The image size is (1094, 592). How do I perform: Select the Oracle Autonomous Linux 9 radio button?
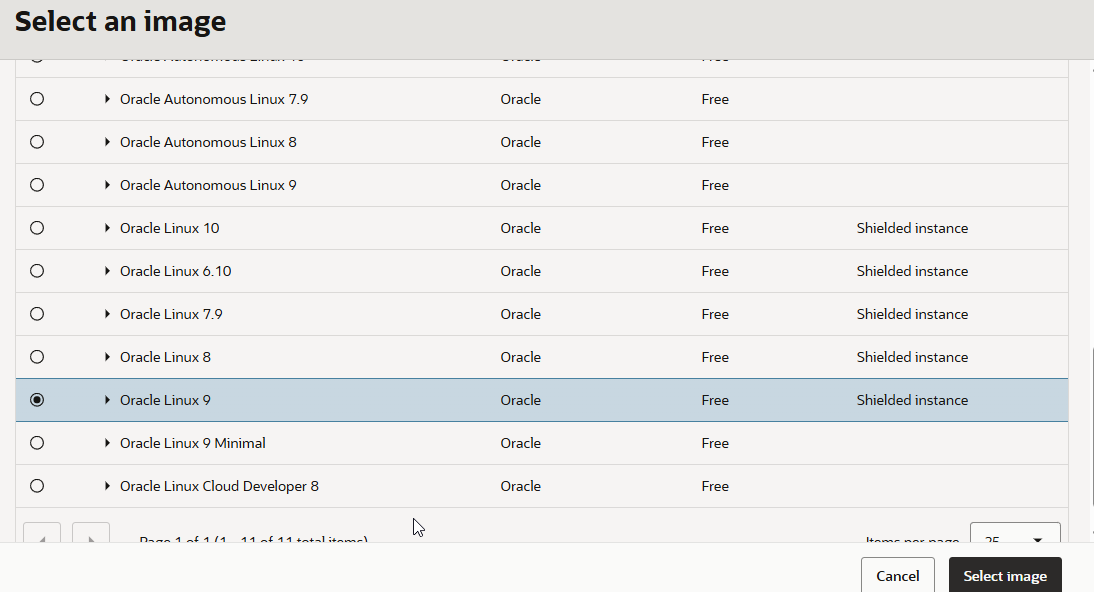37,185
